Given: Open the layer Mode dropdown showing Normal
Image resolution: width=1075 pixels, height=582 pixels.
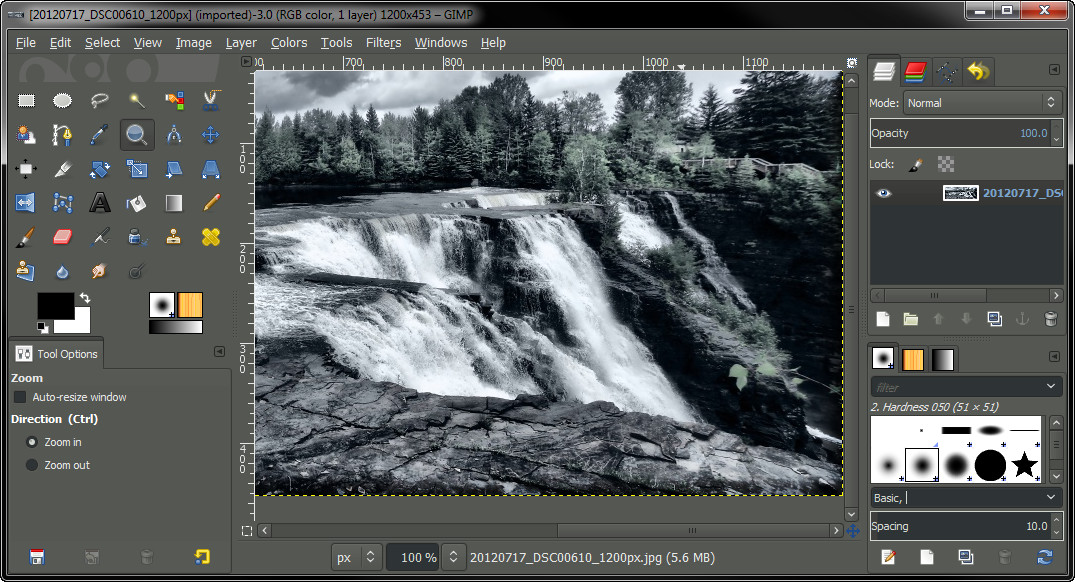Looking at the screenshot, I should tap(980, 102).
